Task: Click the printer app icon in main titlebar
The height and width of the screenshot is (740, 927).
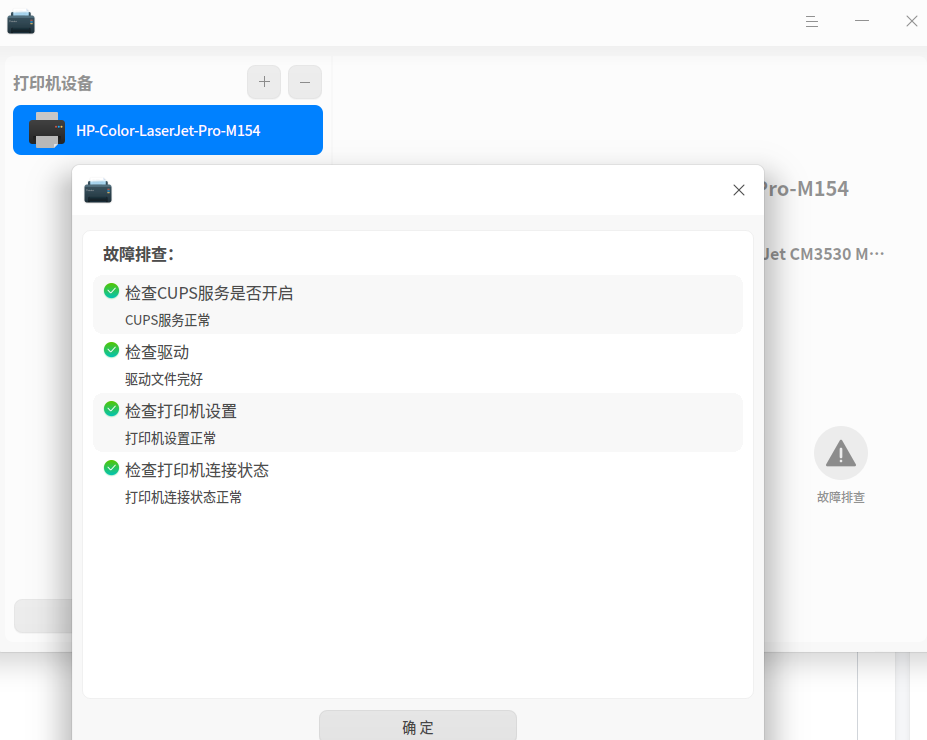Action: click(x=21, y=22)
